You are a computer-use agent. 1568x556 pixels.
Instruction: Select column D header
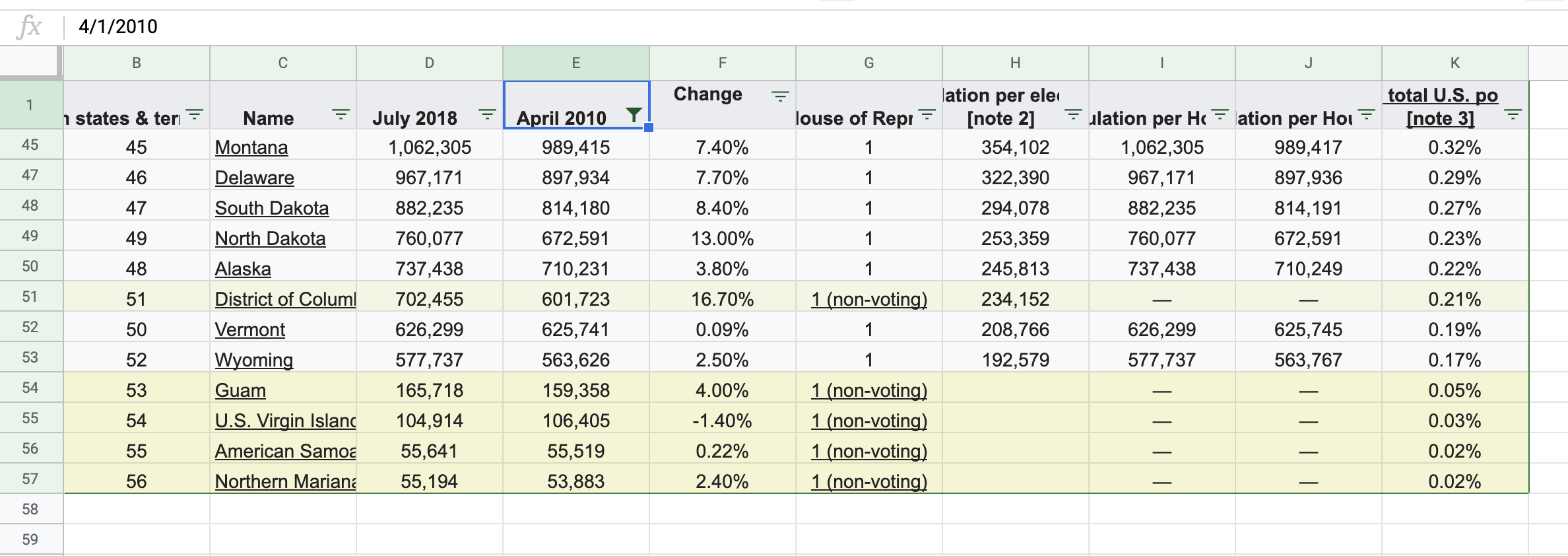tap(430, 63)
